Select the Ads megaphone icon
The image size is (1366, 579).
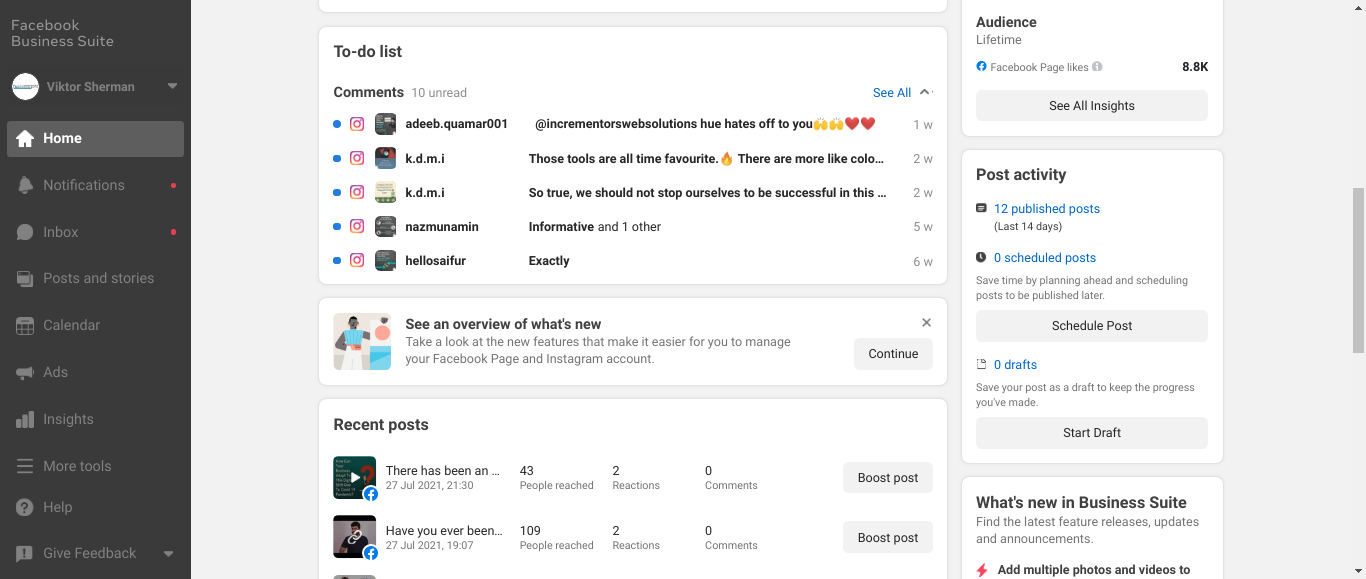[x=25, y=372]
